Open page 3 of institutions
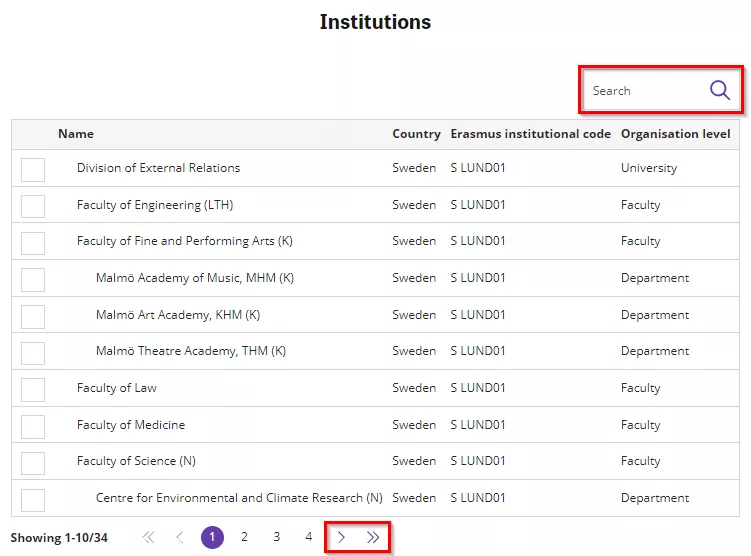Viewport: 751px width, 556px height. [276, 537]
